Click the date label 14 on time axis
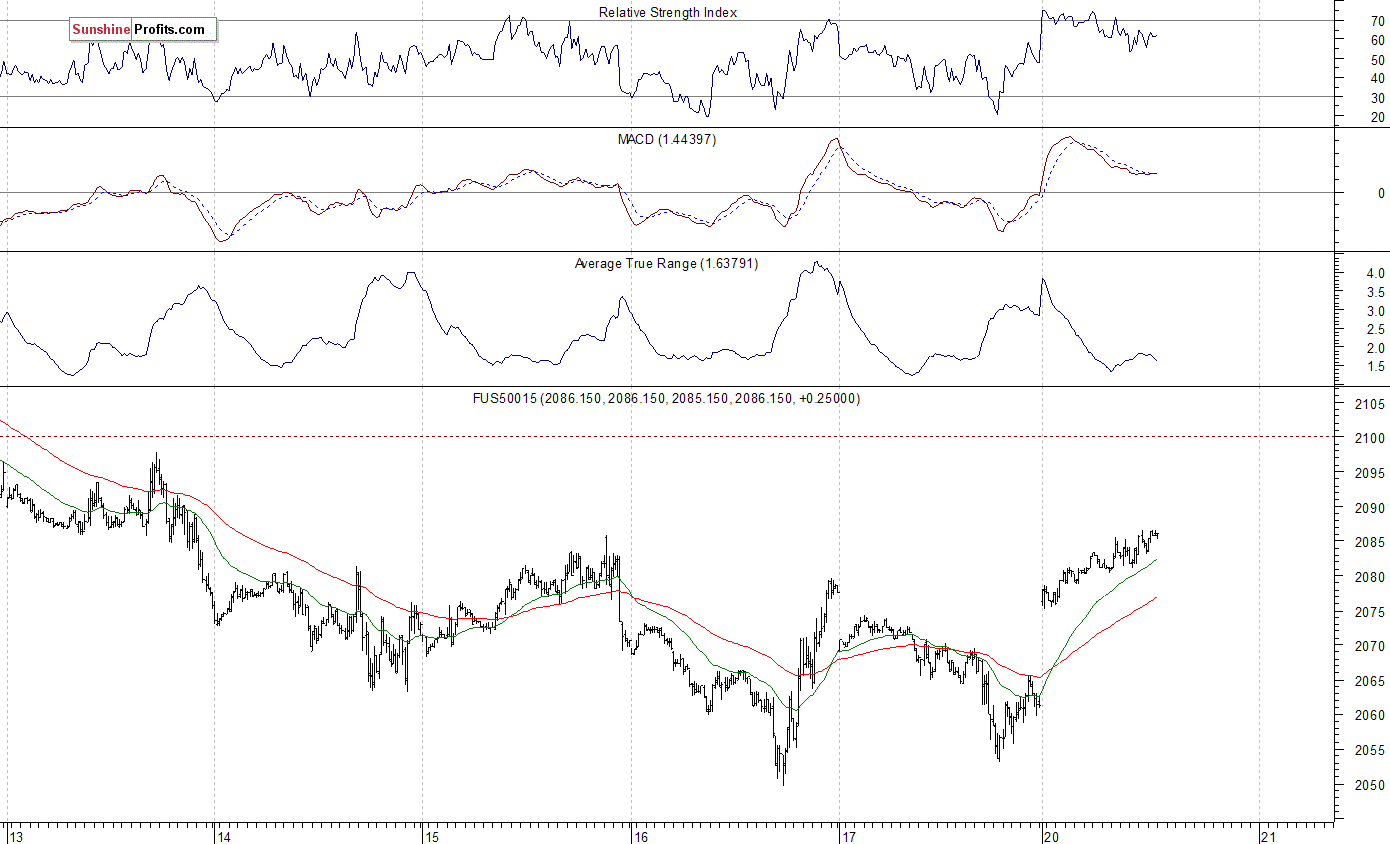This screenshot has height=844, width=1390. pyautogui.click(x=224, y=836)
